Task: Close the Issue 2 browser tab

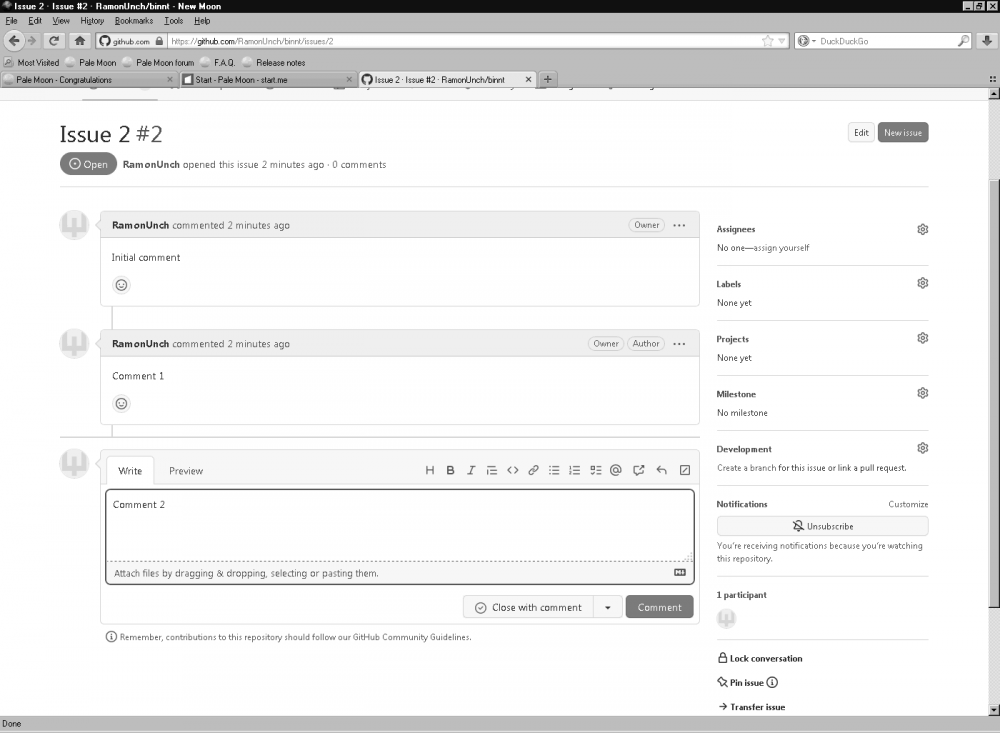Action: tap(528, 80)
